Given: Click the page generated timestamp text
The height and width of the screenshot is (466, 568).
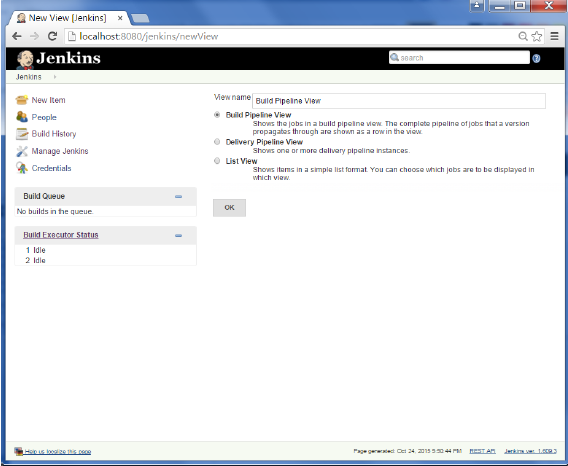Looking at the screenshot, I should click(408, 451).
